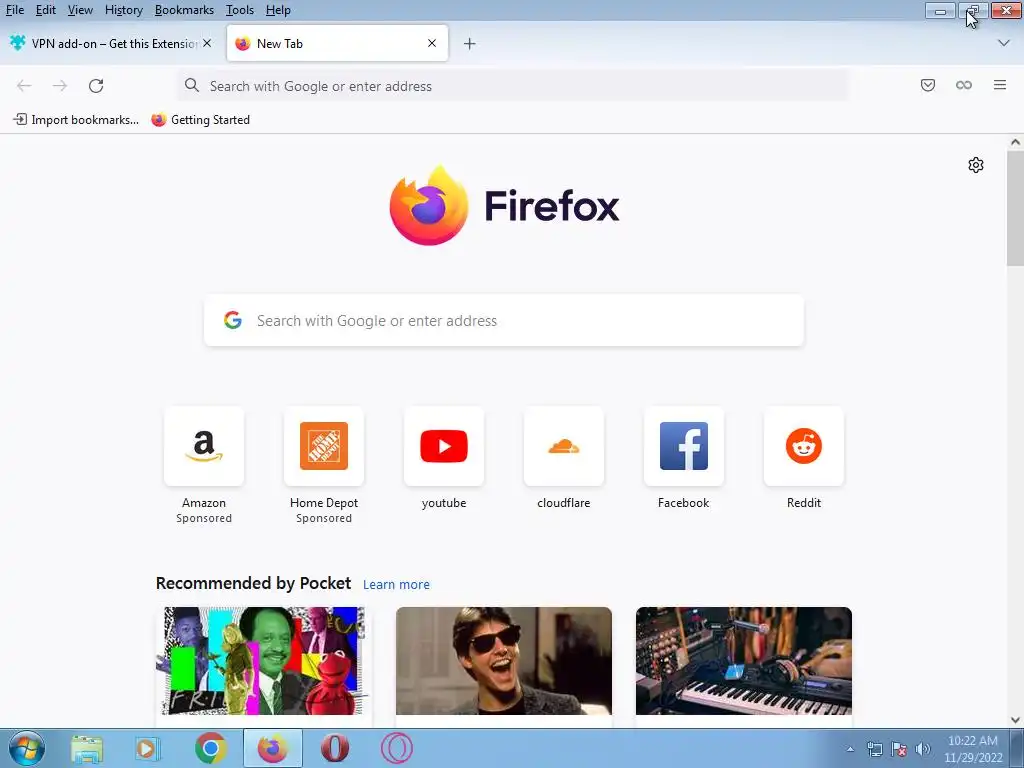This screenshot has height=768, width=1024.
Task: Open Getting Started bookmark
Action: [x=200, y=120]
